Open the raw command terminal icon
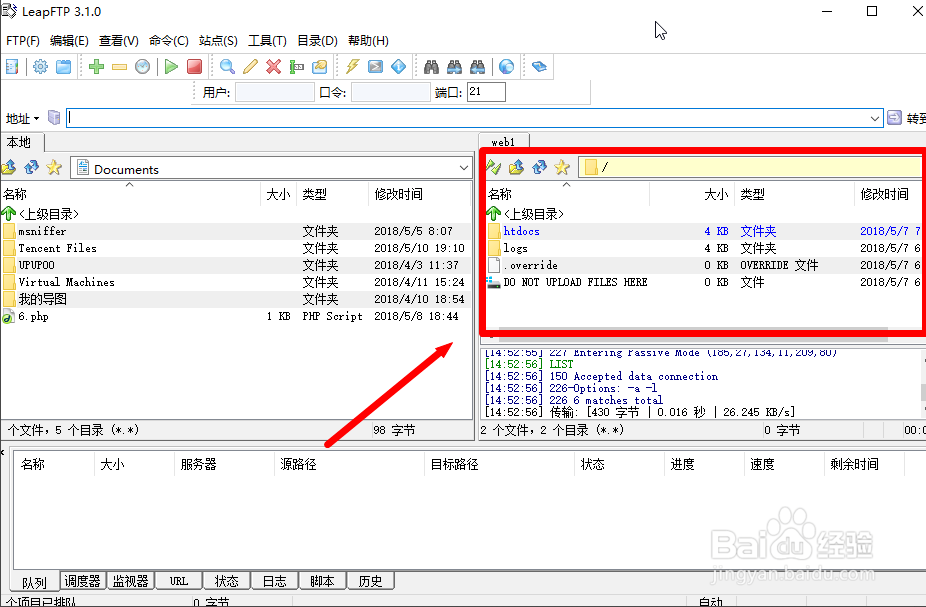This screenshot has width=926, height=607. point(376,67)
